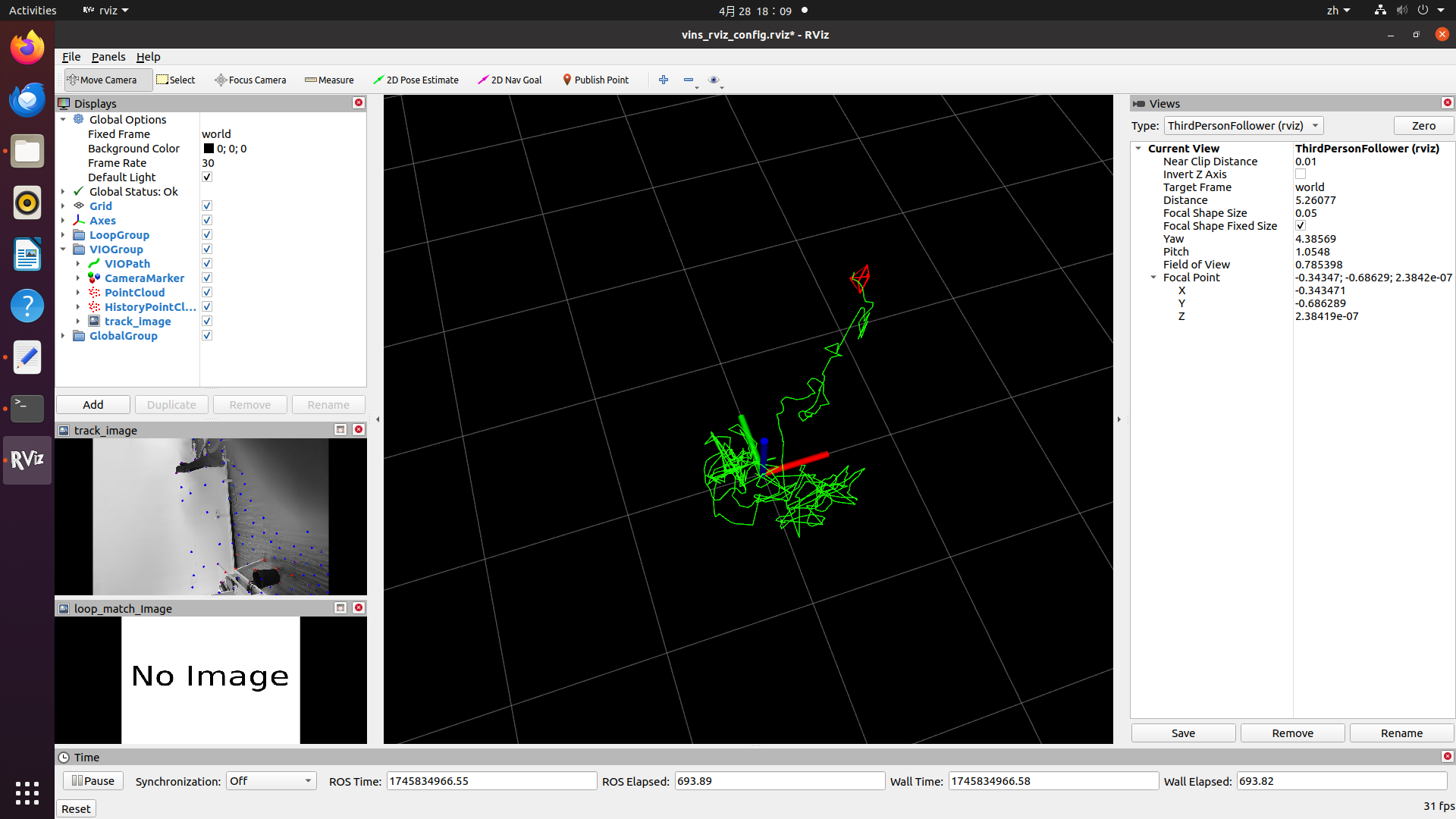
Task: Open the view Type dropdown
Action: pyautogui.click(x=1244, y=126)
